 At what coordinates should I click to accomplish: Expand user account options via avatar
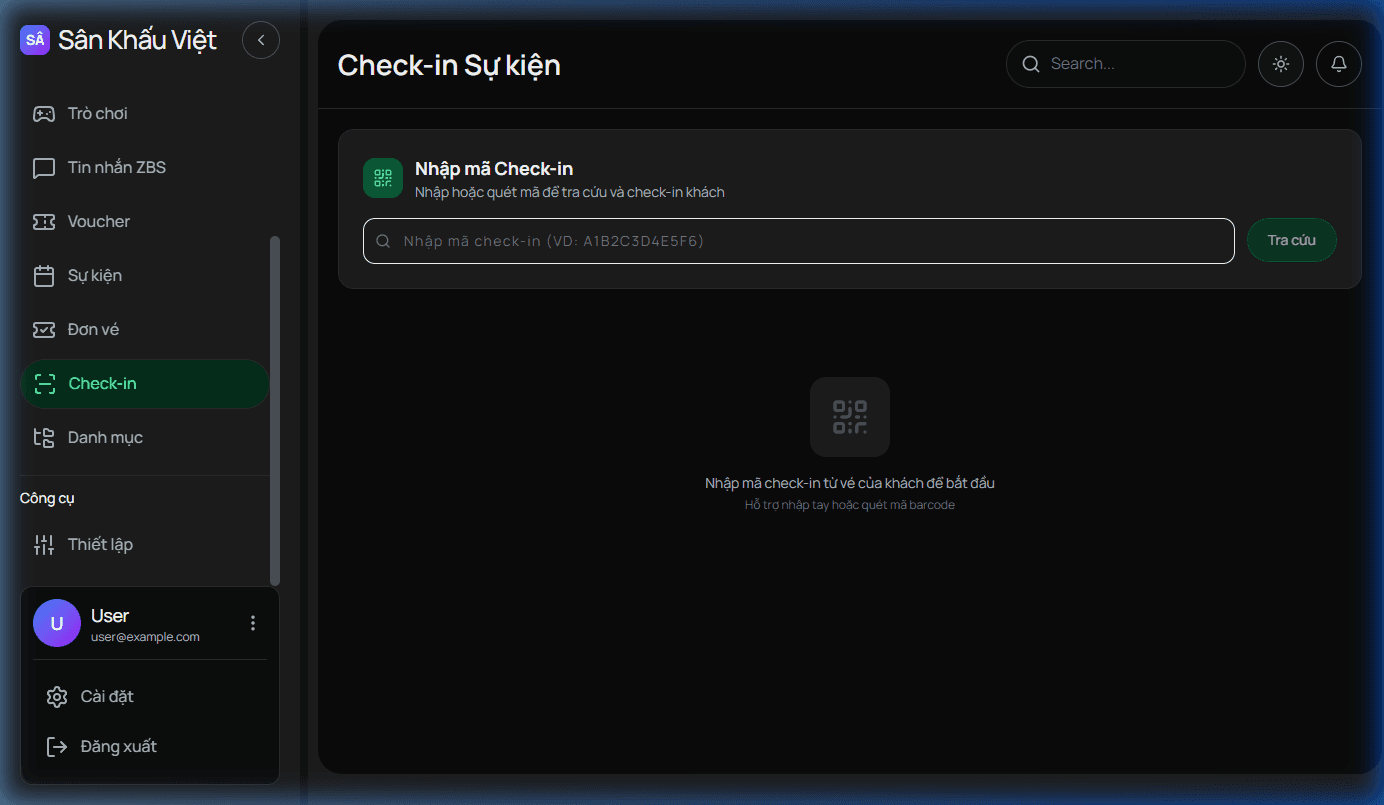coord(57,623)
